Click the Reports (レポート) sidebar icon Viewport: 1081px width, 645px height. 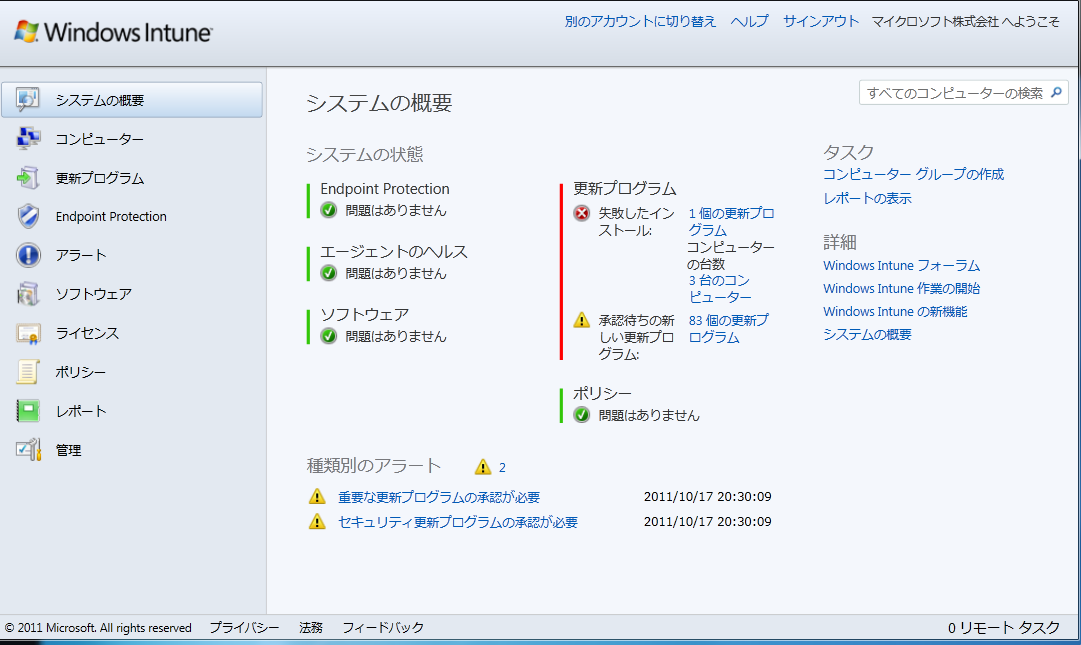tap(28, 411)
